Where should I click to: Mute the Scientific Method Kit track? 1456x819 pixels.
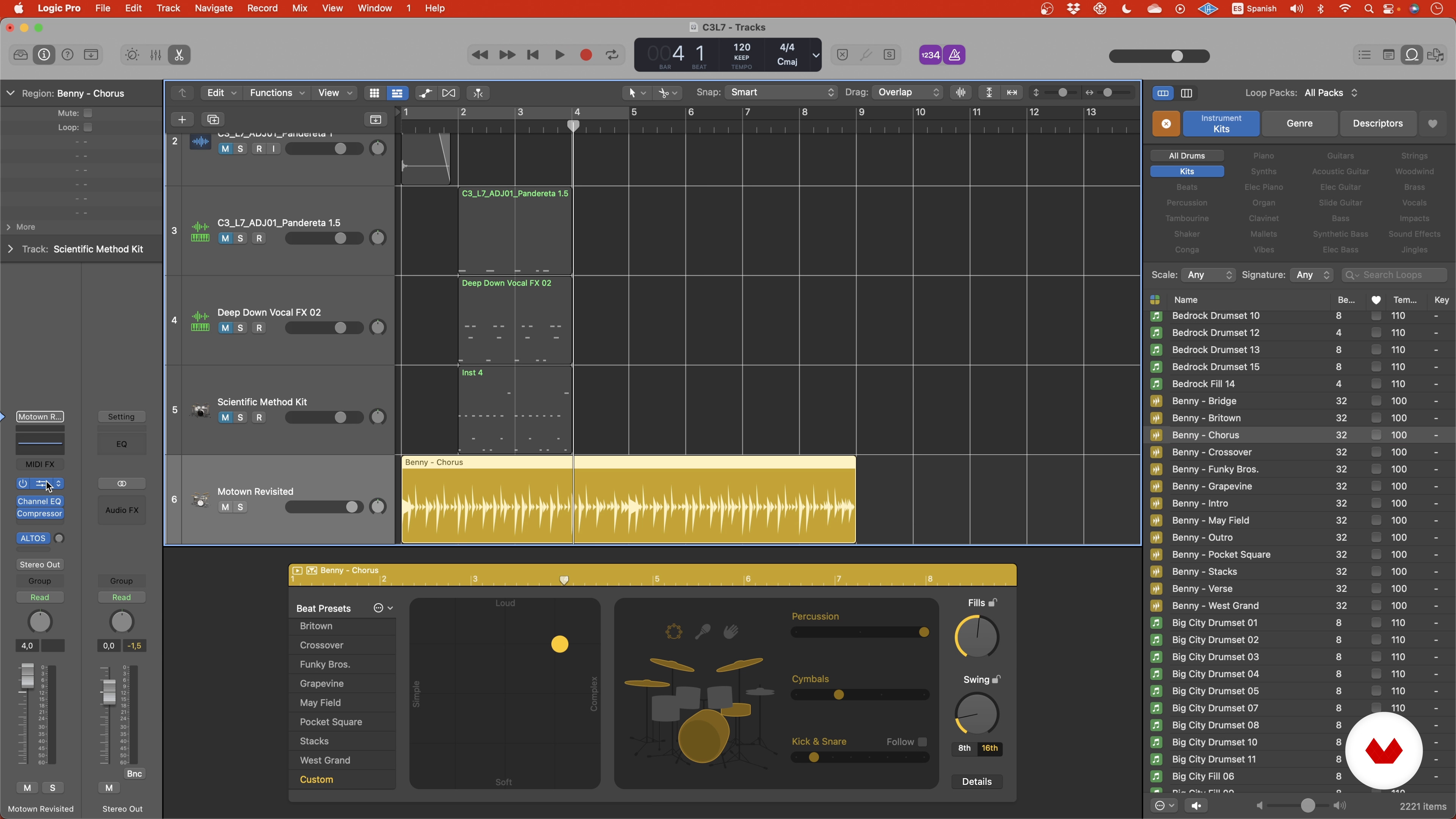[x=226, y=418]
